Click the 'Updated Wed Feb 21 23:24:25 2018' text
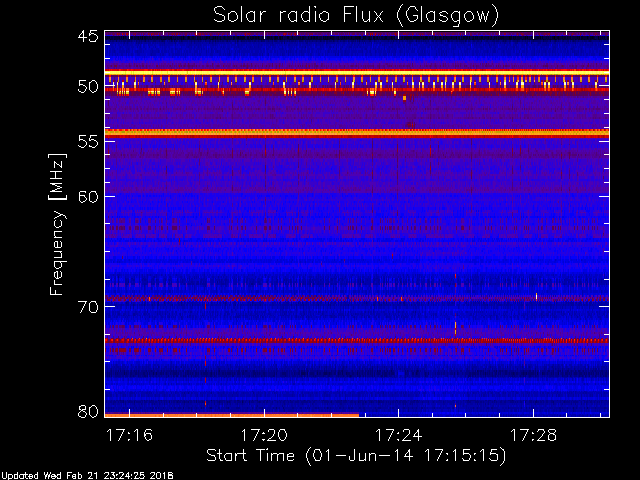Viewport: 640px width, 480px height. 87,476
